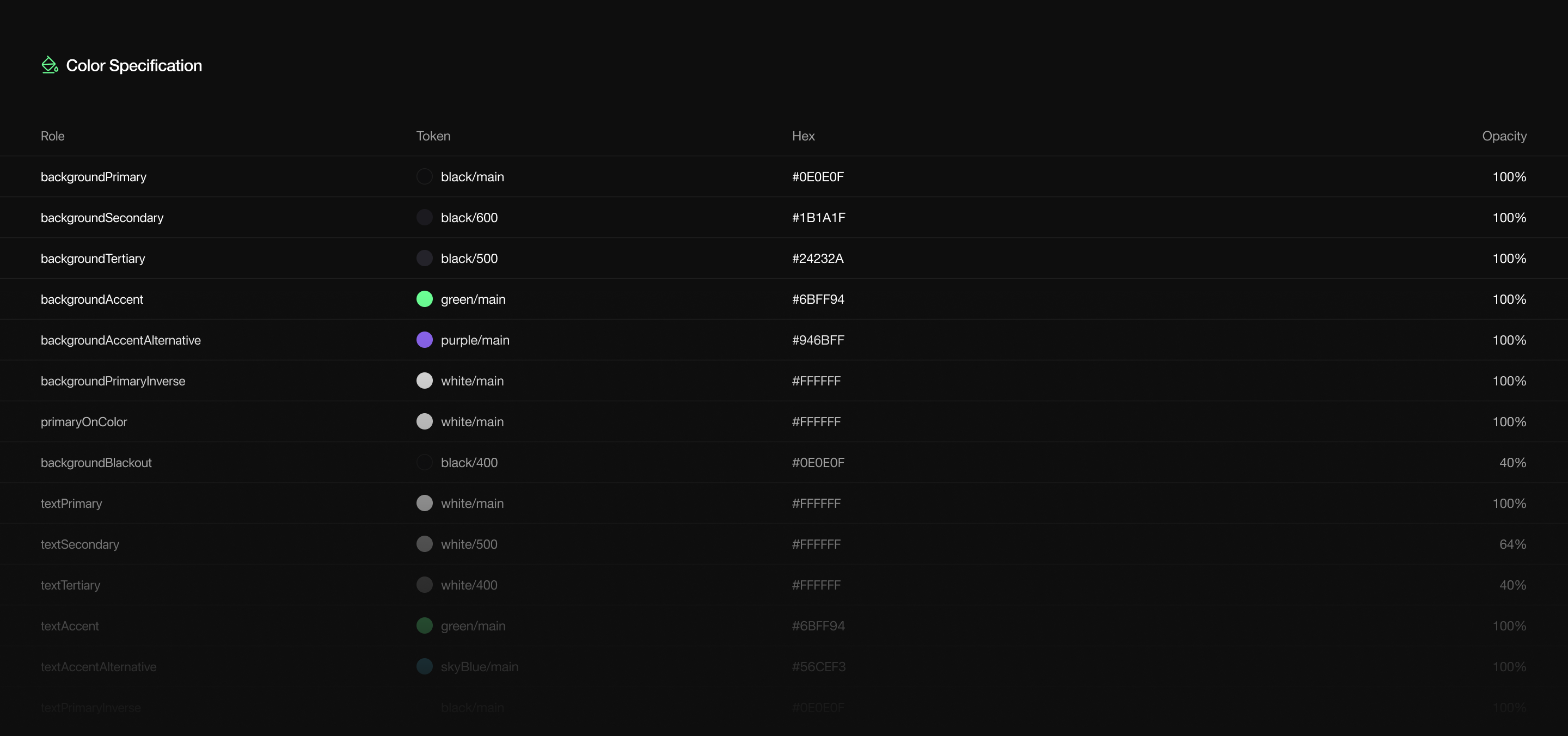The width and height of the screenshot is (1568, 736).
Task: Select the backgroundPrimary role name
Action: click(93, 176)
